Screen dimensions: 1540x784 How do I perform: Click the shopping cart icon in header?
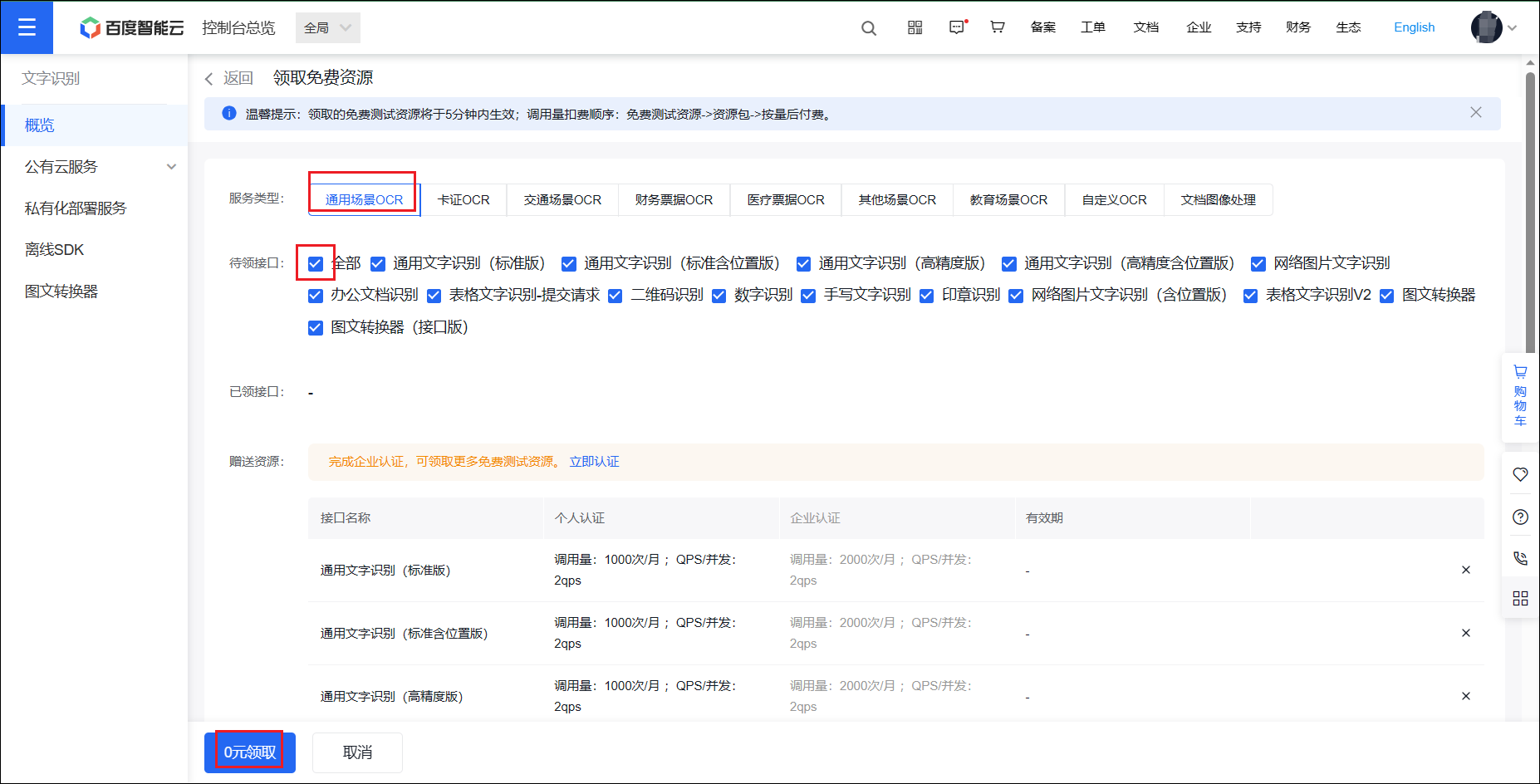click(998, 27)
